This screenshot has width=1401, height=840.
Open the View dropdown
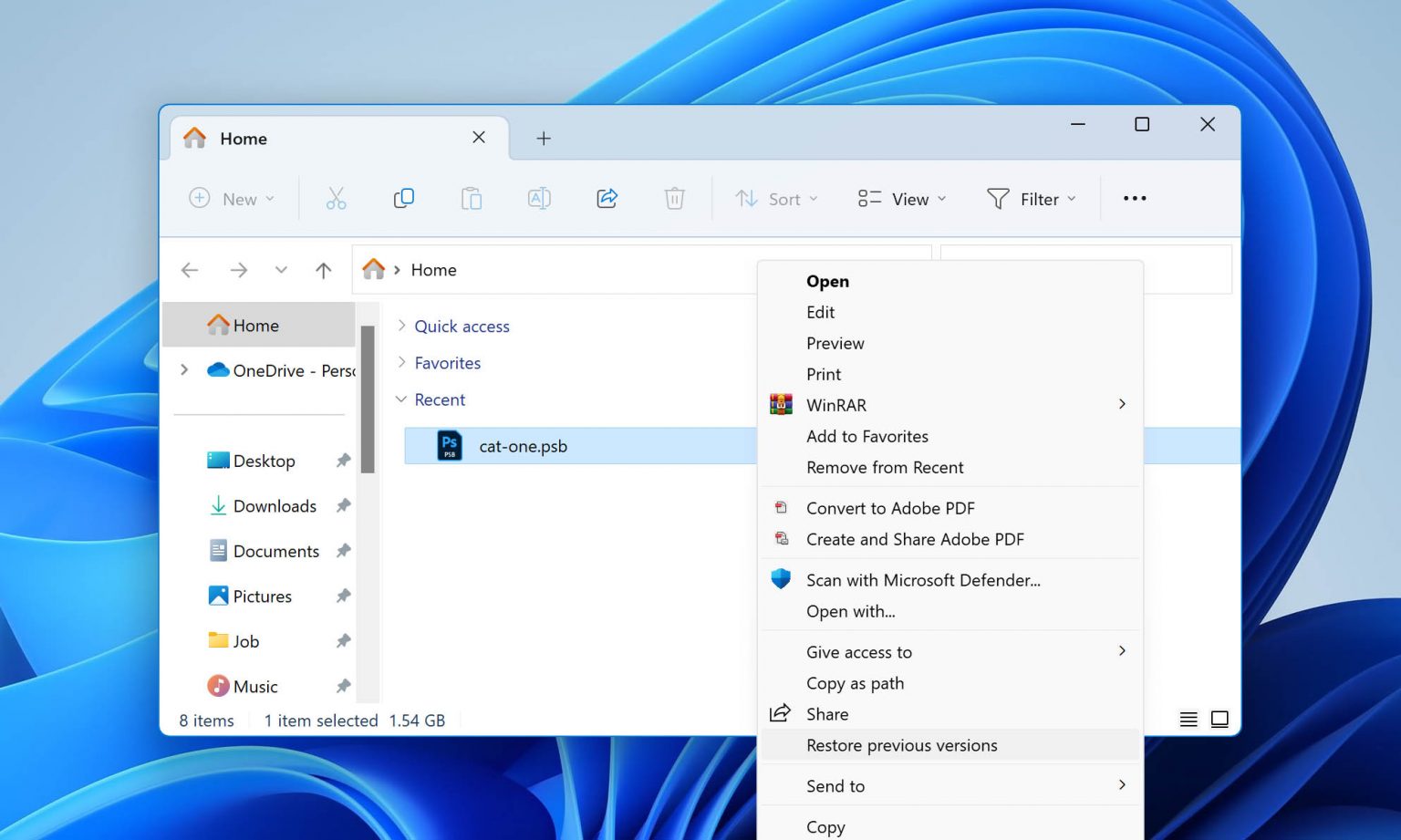click(x=902, y=199)
